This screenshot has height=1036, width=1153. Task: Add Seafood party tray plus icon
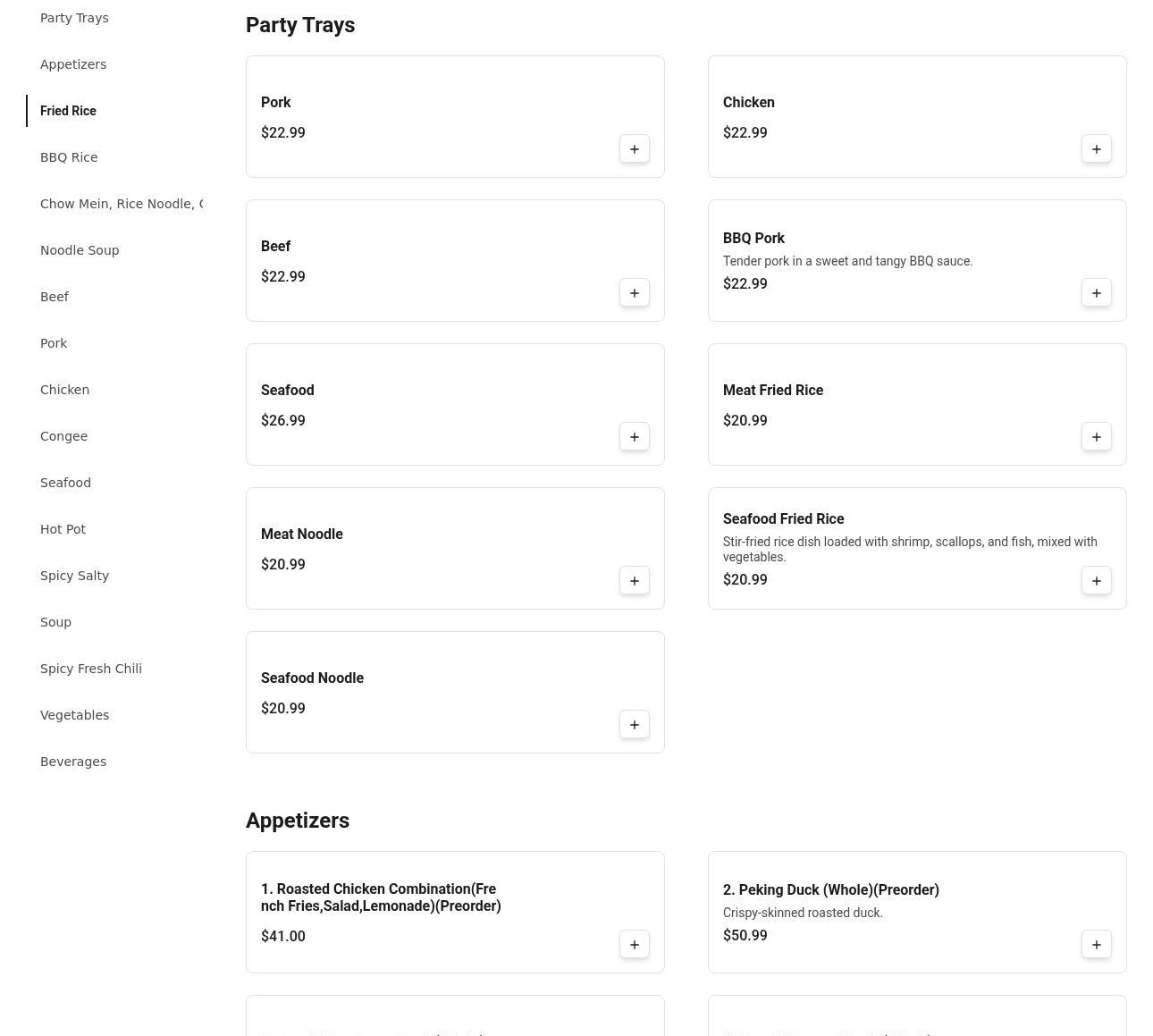635,437
